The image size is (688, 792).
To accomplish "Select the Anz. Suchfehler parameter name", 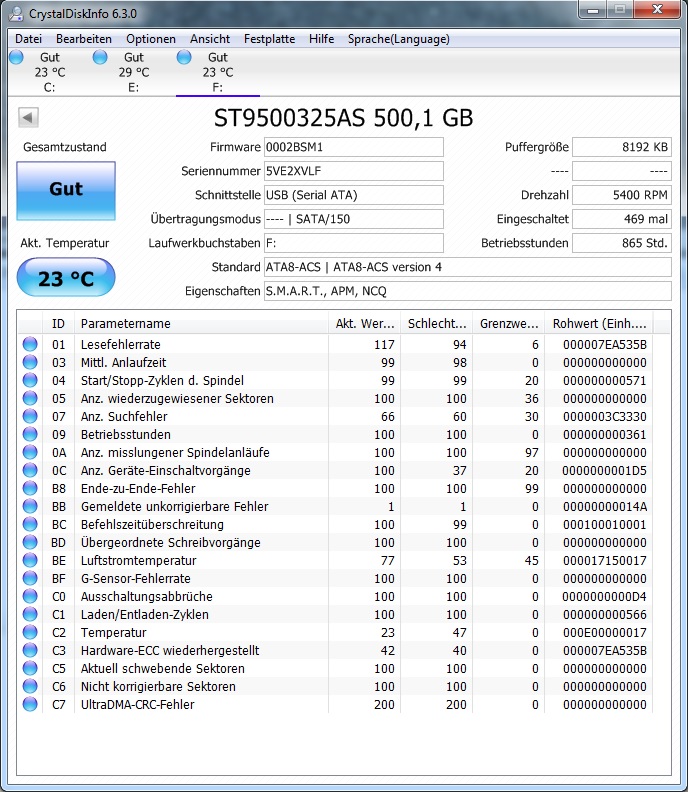I will [x=124, y=417].
